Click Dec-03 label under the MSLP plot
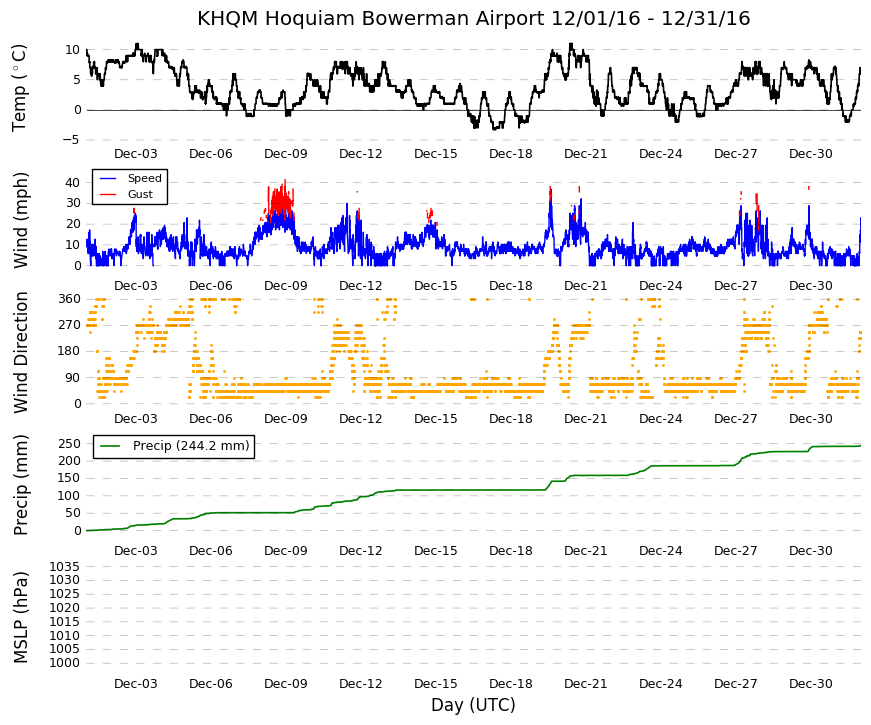This screenshot has height=725, width=871. pyautogui.click(x=136, y=684)
